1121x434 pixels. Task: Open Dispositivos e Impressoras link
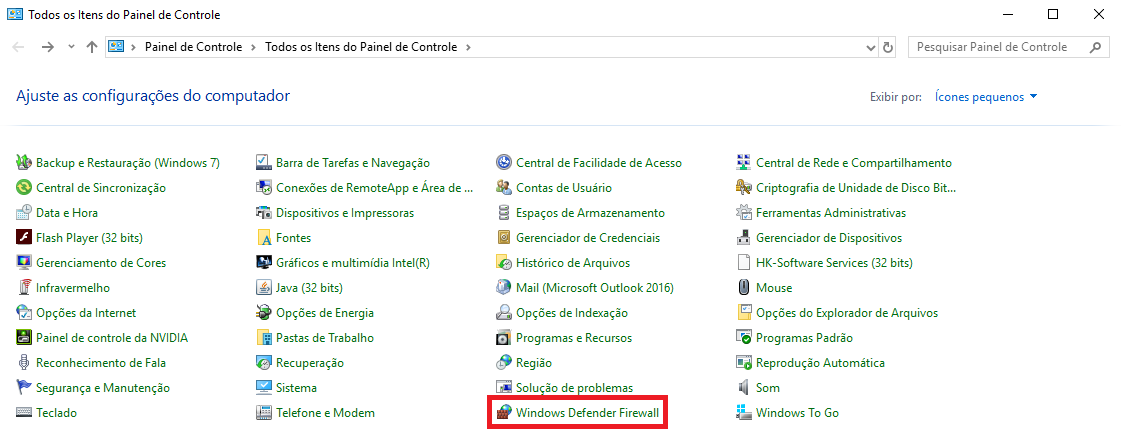345,213
